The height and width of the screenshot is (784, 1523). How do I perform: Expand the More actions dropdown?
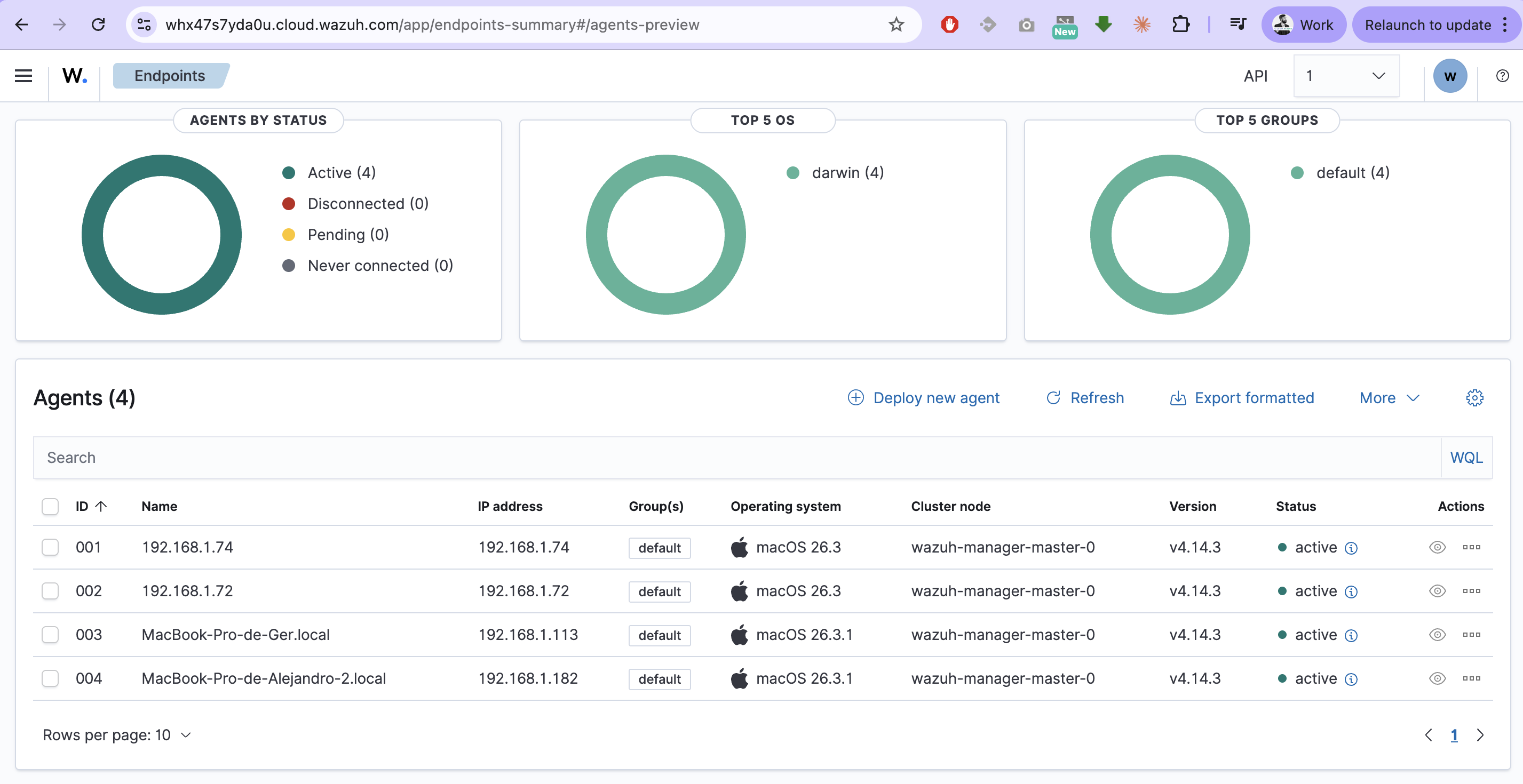coord(1387,398)
